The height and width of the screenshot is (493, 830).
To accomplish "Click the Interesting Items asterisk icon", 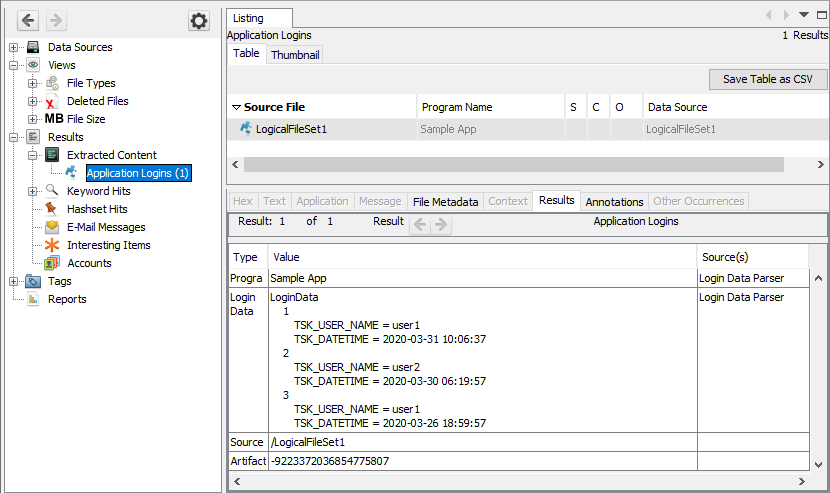I will [52, 245].
